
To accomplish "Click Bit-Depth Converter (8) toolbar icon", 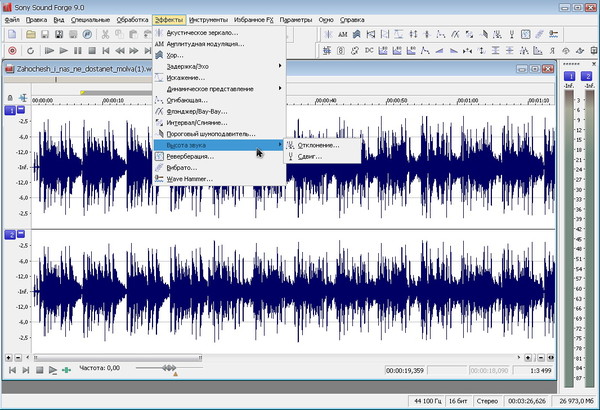I will [x=341, y=51].
